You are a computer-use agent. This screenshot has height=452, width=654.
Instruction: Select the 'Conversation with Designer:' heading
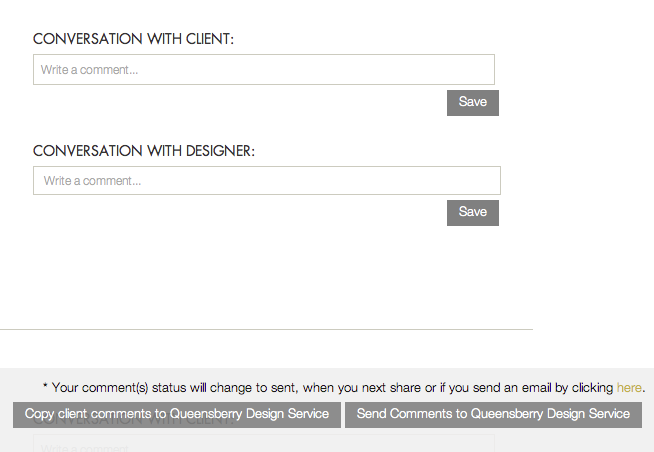143,151
